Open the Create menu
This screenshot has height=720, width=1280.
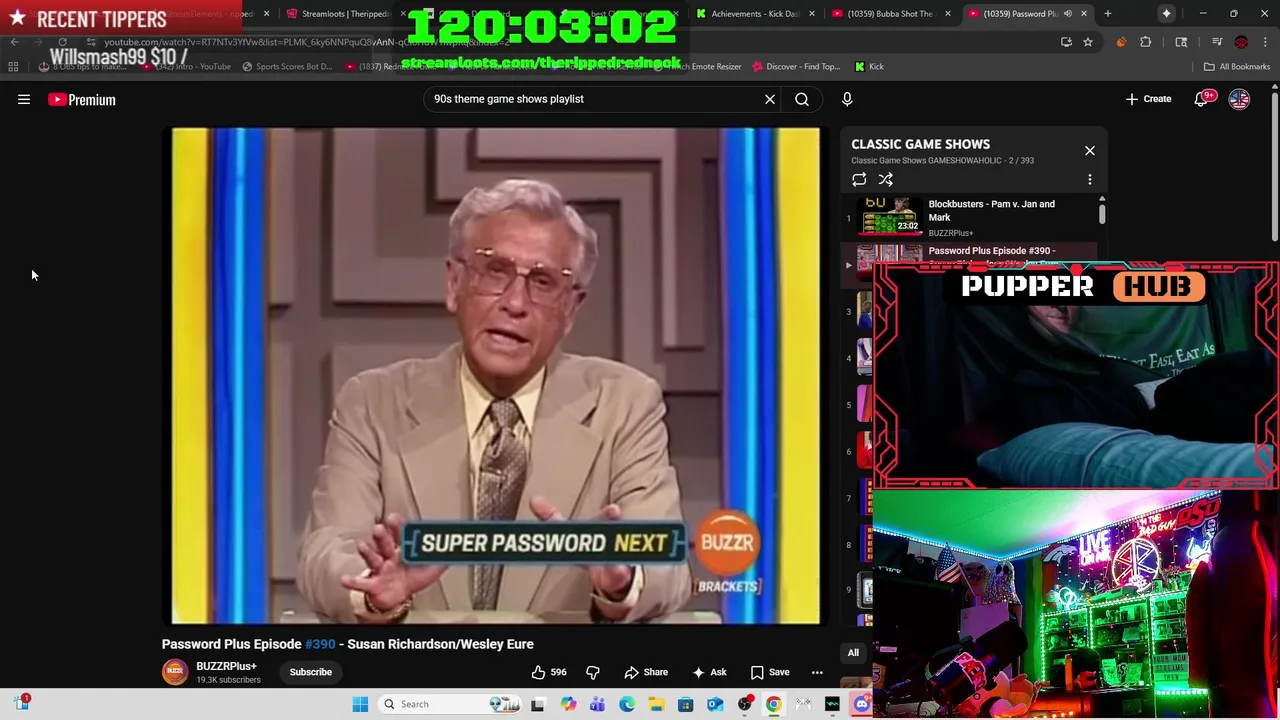pyautogui.click(x=1148, y=99)
